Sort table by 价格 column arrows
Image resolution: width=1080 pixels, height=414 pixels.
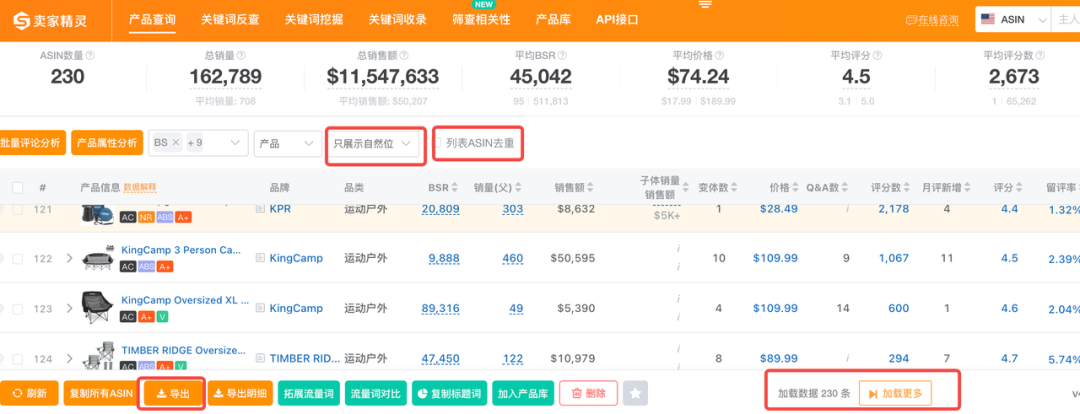click(796, 187)
